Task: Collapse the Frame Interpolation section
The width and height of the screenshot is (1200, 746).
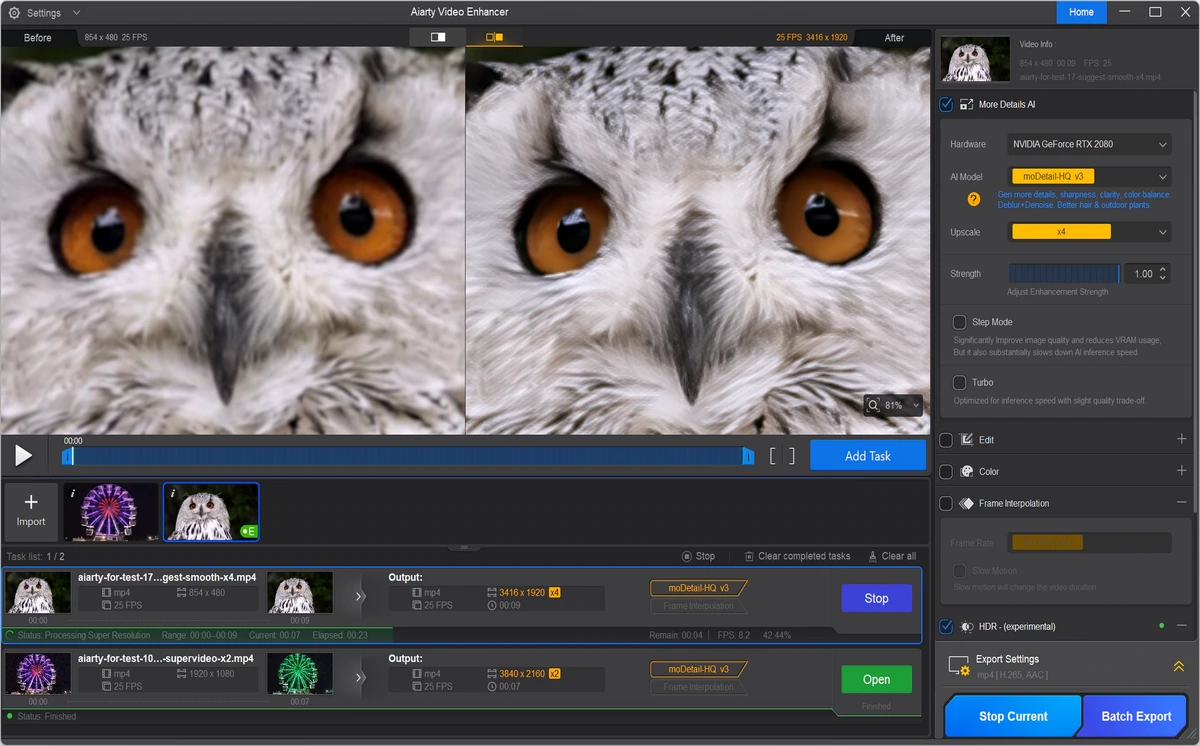Action: [x=1181, y=502]
